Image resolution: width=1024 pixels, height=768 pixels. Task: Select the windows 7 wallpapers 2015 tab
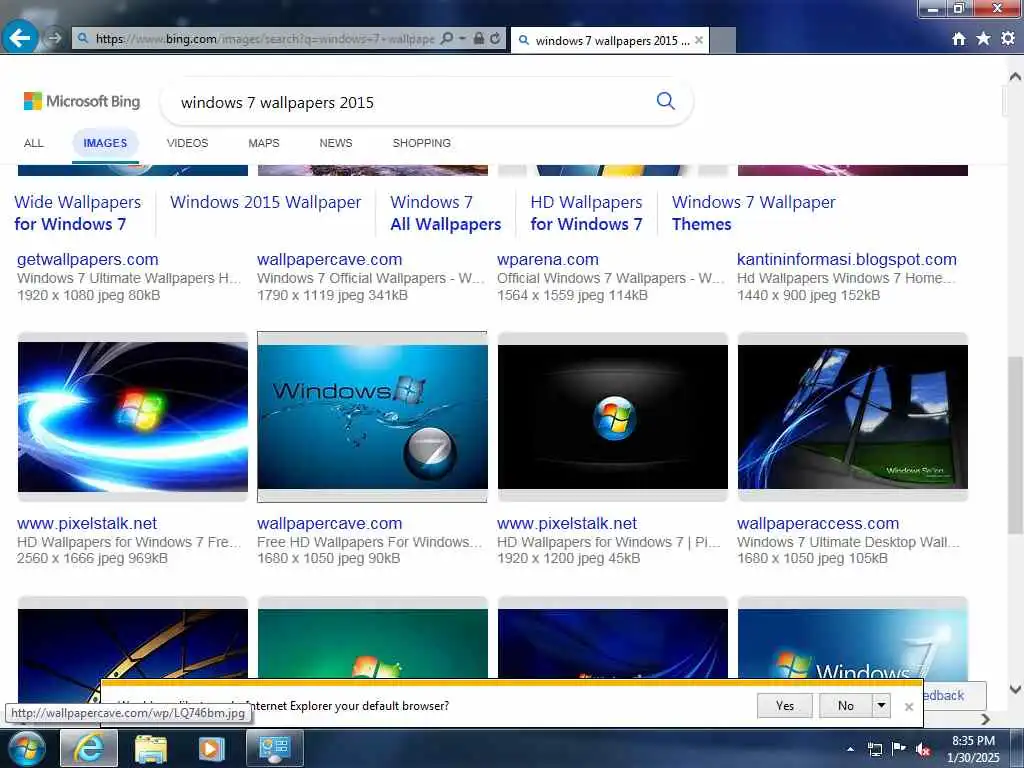pyautogui.click(x=609, y=40)
